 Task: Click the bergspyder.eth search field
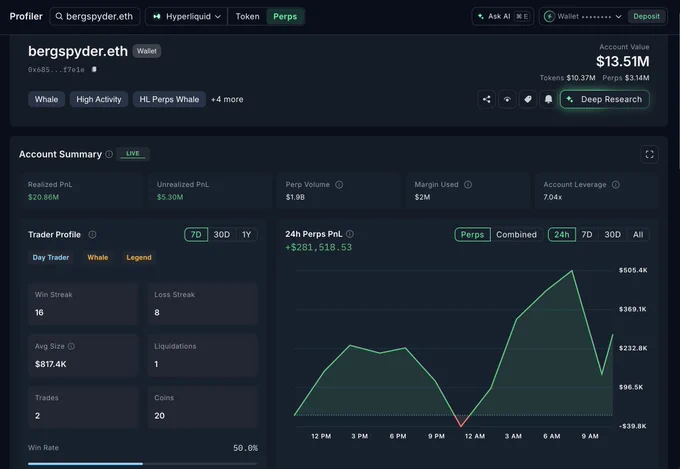pos(95,16)
